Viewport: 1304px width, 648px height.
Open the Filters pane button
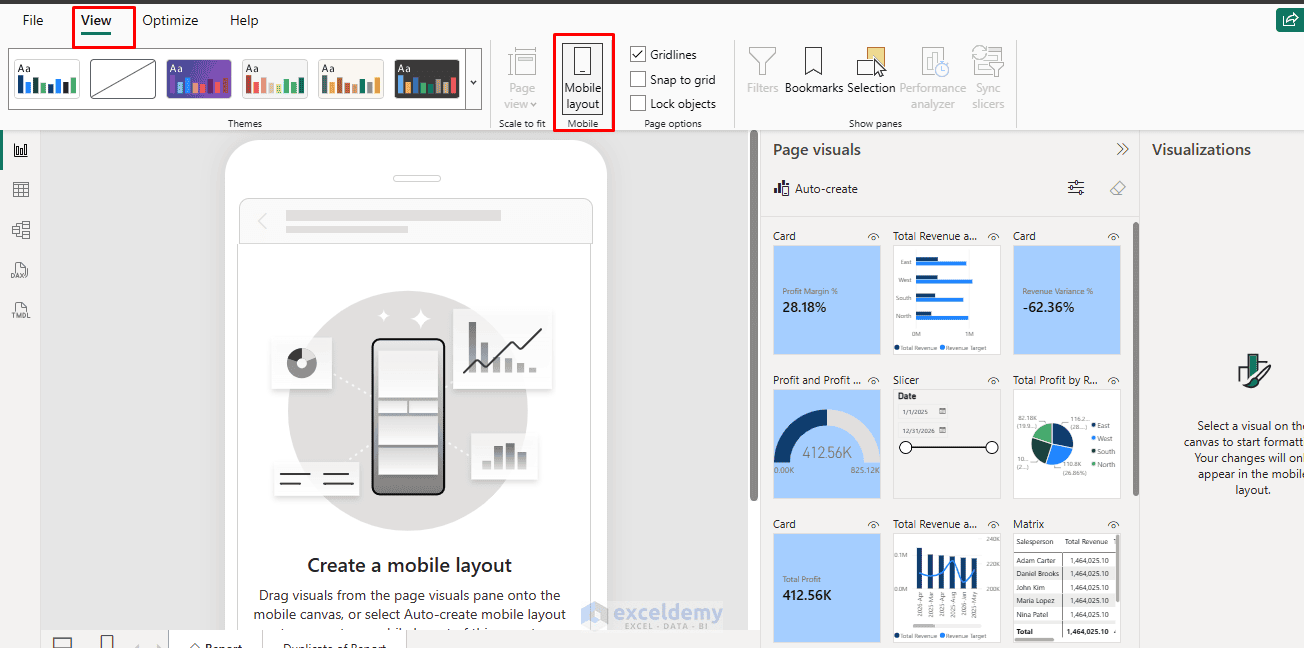click(762, 71)
